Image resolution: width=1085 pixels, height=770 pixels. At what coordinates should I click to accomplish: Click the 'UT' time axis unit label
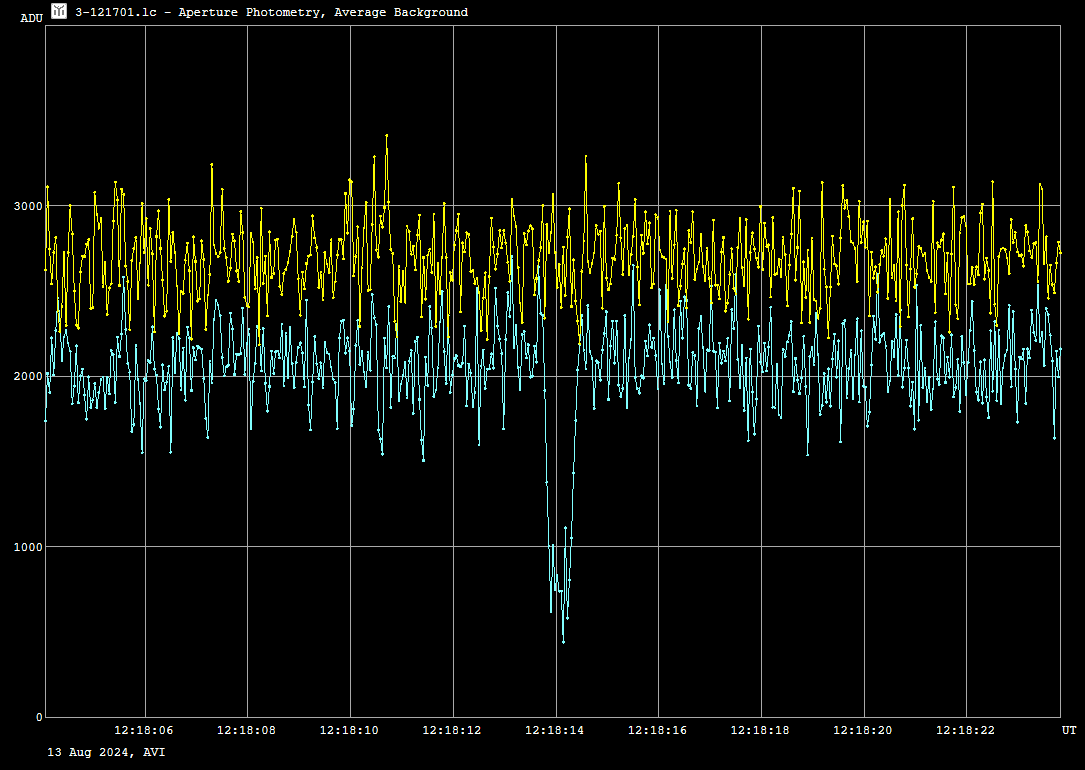click(x=1069, y=731)
